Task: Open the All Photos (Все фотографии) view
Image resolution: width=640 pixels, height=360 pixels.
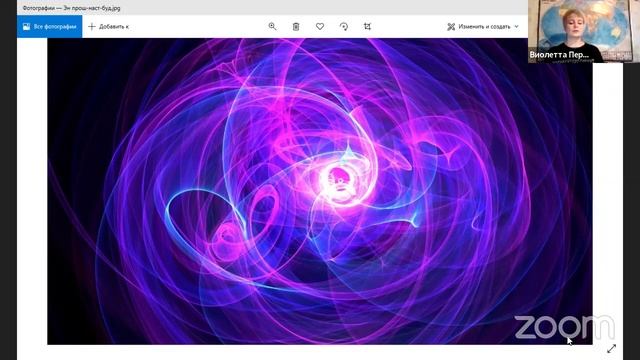Action: pos(49,27)
